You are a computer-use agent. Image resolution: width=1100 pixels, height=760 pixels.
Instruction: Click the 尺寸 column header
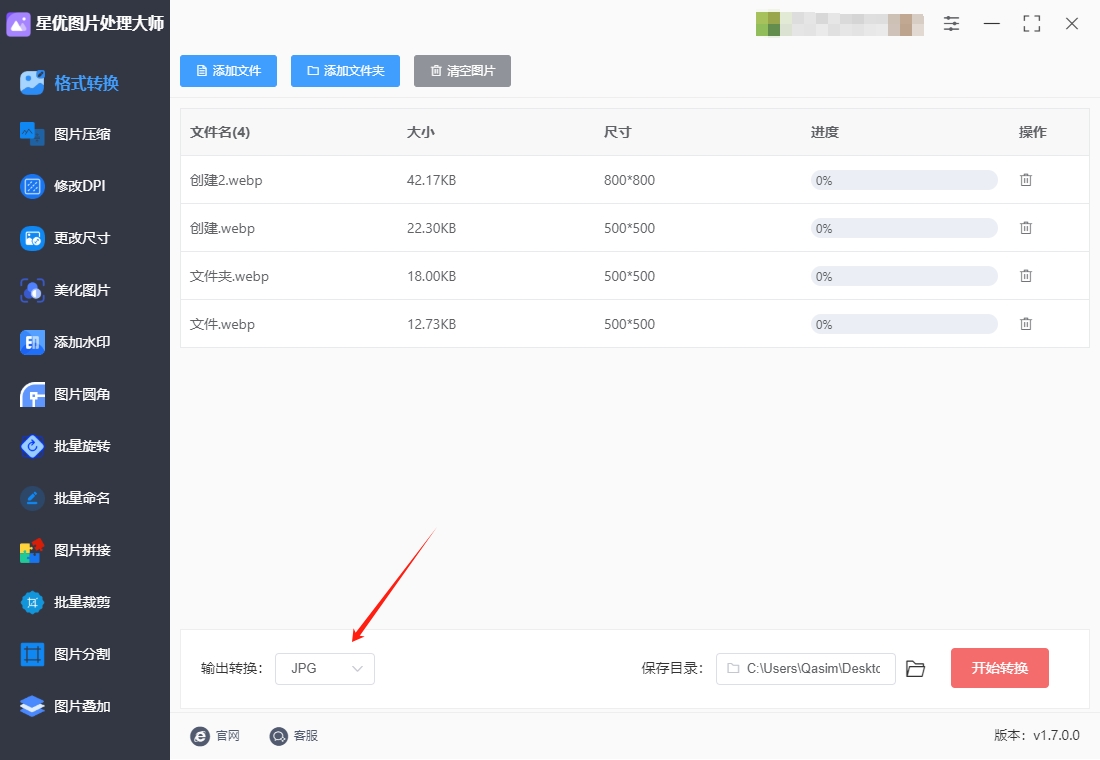point(617,132)
